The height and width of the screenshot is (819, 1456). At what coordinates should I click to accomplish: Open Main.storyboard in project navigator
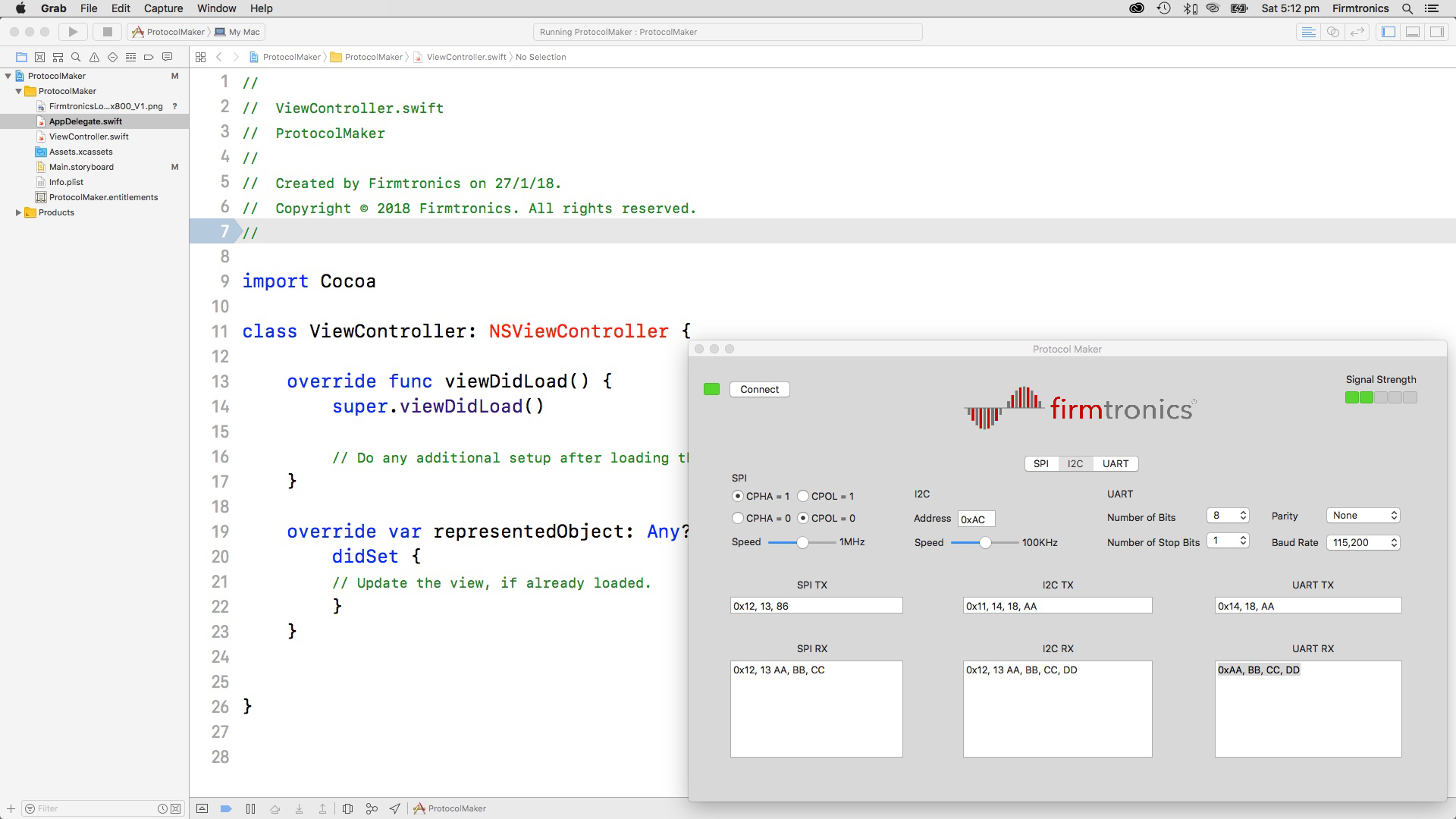81,167
